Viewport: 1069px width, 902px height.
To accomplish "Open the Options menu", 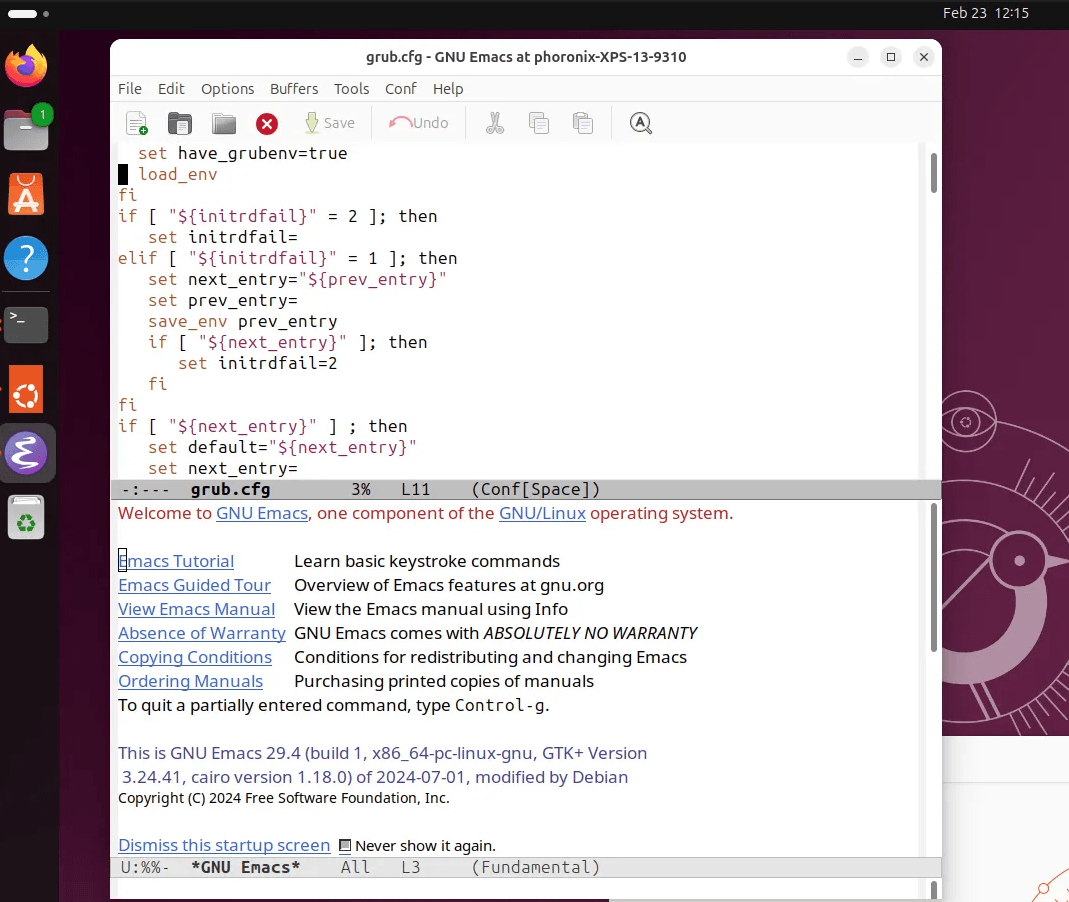I will [227, 89].
